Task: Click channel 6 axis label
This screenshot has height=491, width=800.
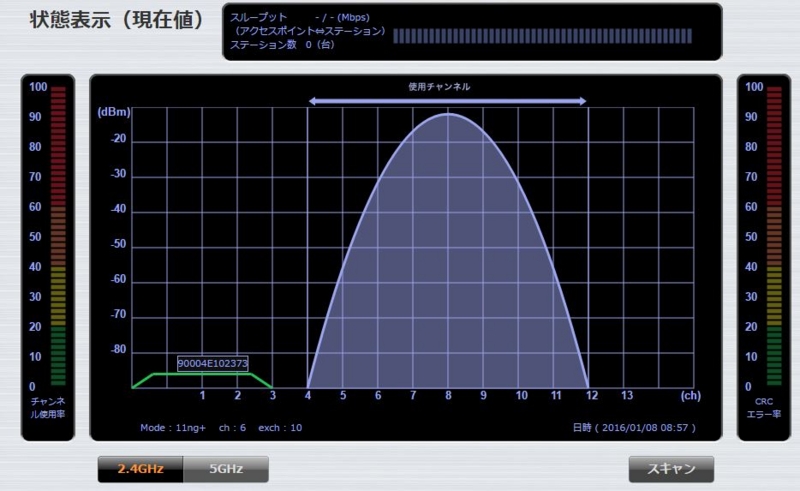Action: (378, 395)
